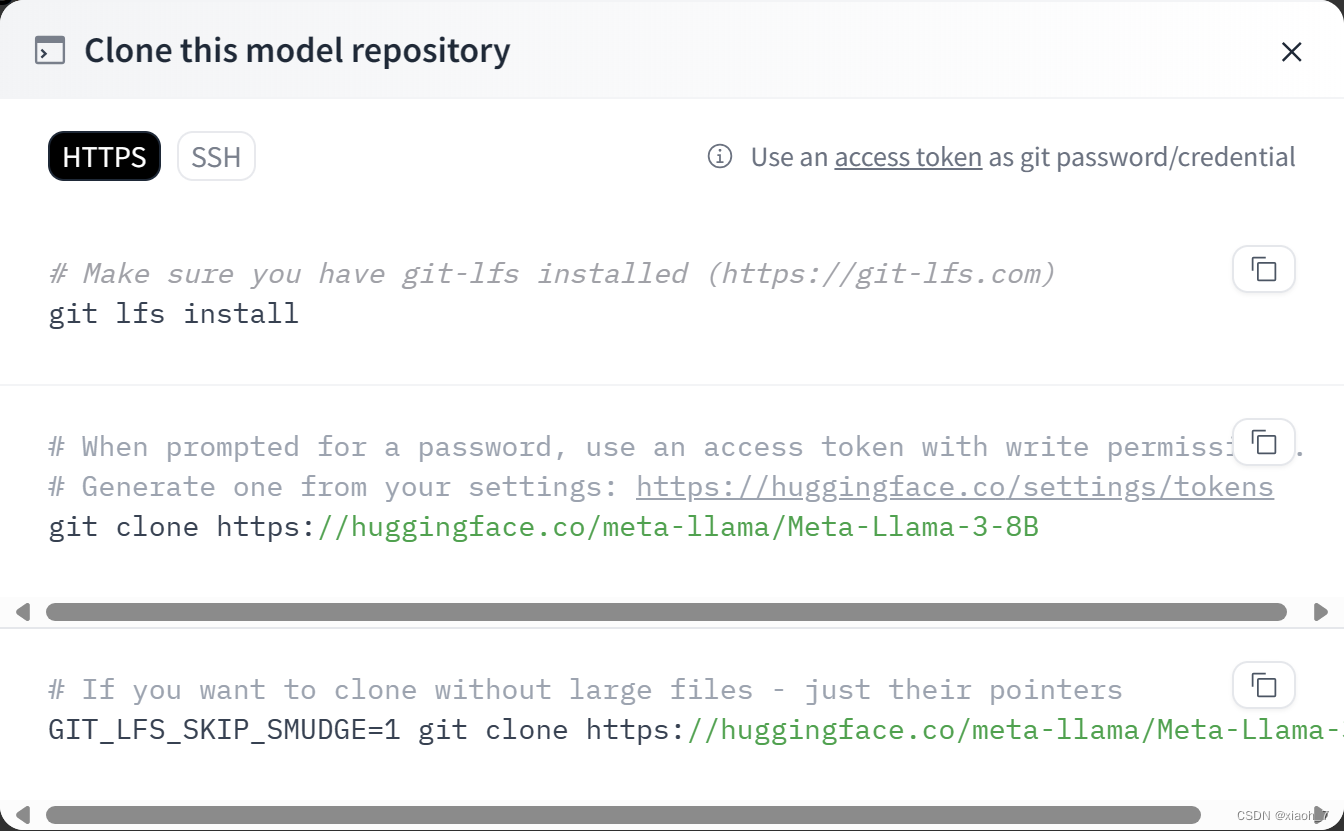Open the access token link

click(x=908, y=157)
